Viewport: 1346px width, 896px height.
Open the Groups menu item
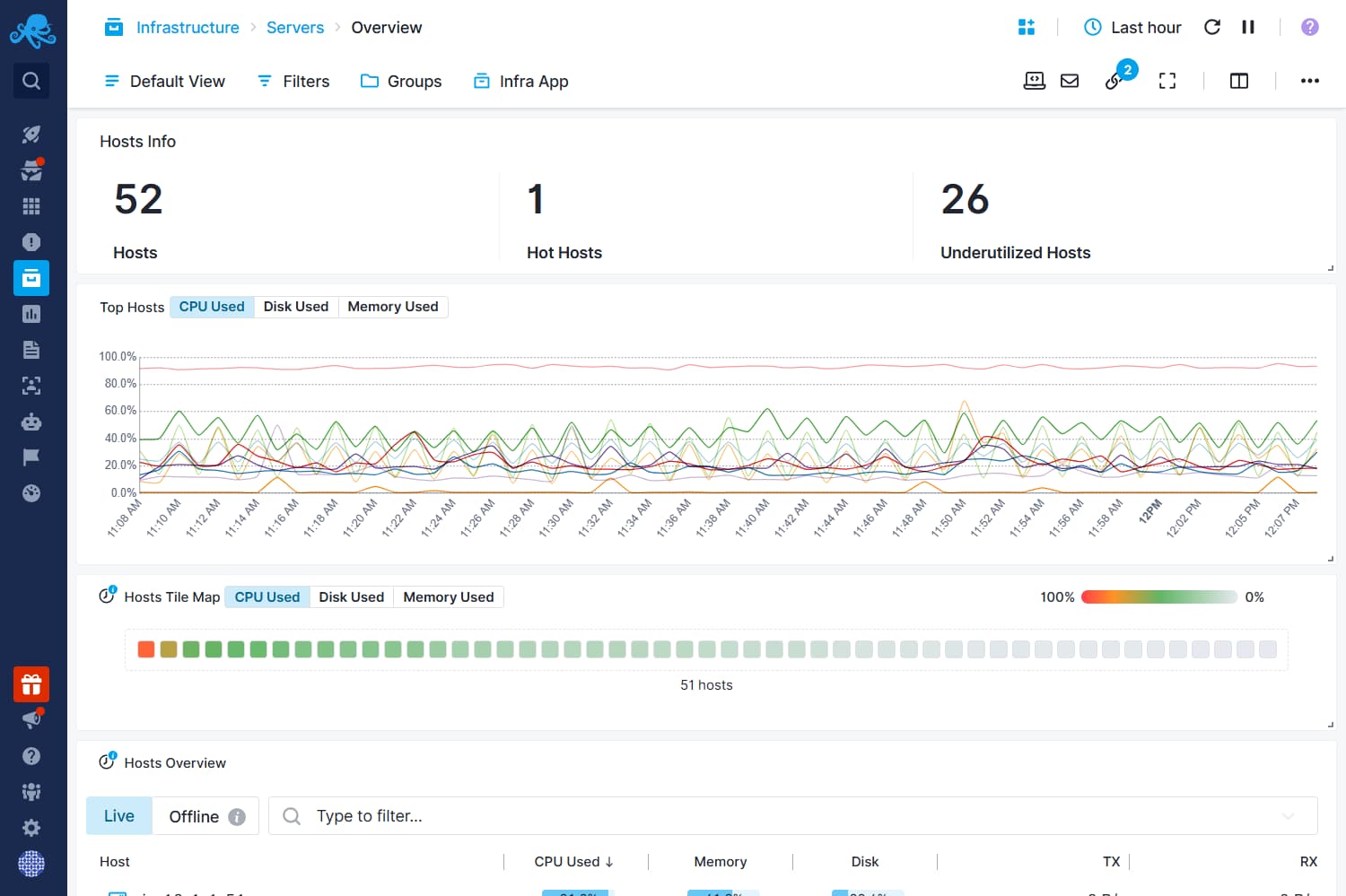(401, 81)
